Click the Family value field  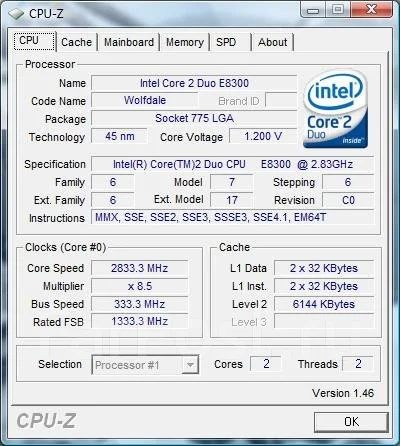(113, 182)
